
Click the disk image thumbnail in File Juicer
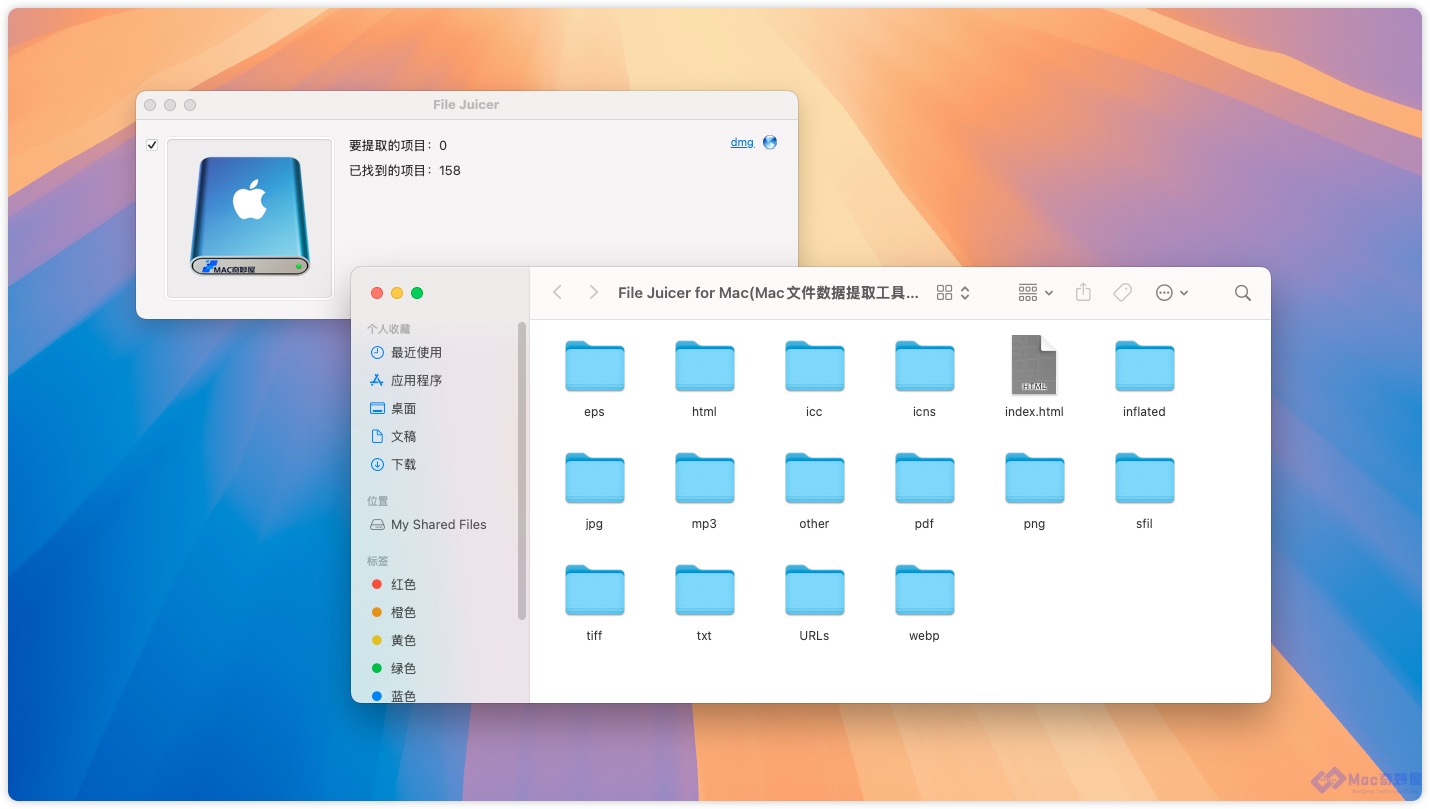(x=249, y=218)
